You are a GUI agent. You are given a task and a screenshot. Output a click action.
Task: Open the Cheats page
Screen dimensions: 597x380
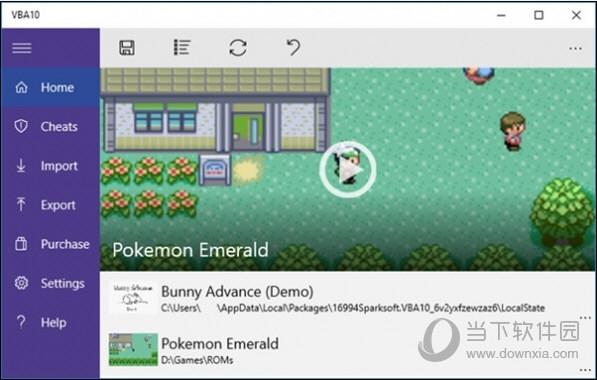pyautogui.click(x=51, y=127)
